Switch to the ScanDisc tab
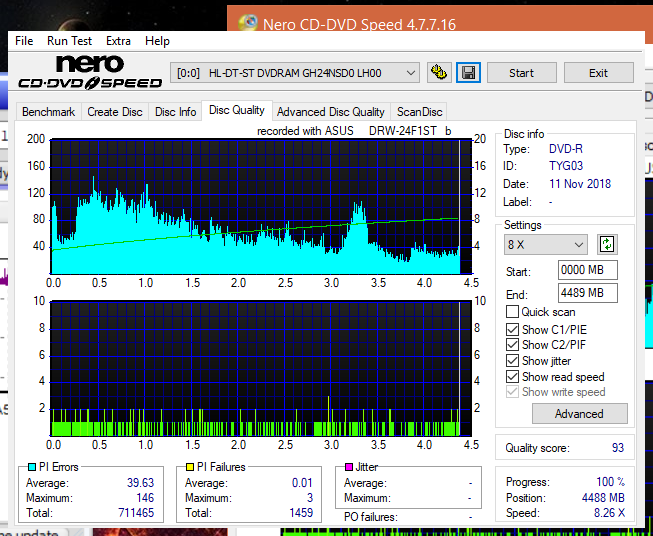 pyautogui.click(x=419, y=112)
